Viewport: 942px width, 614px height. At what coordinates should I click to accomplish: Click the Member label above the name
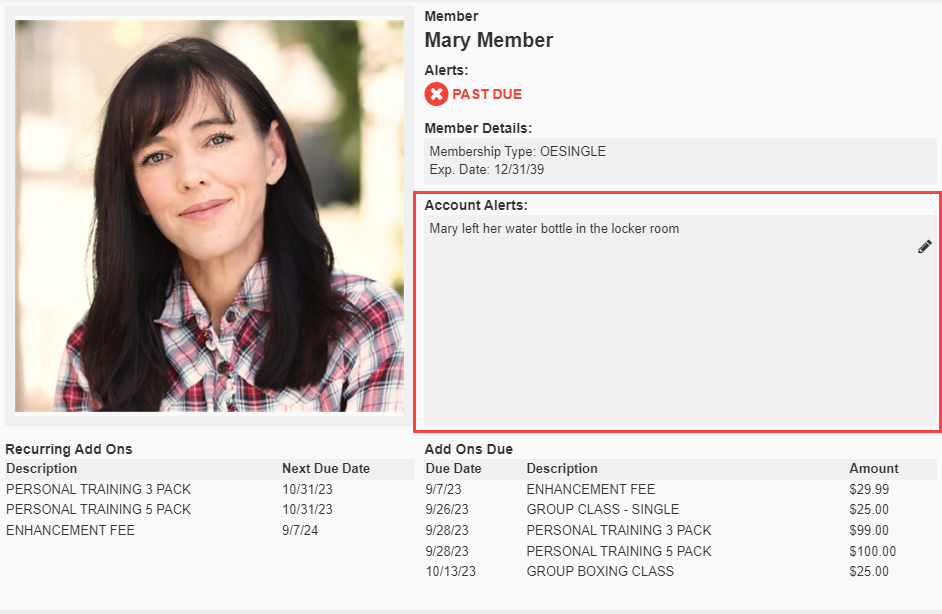(451, 16)
